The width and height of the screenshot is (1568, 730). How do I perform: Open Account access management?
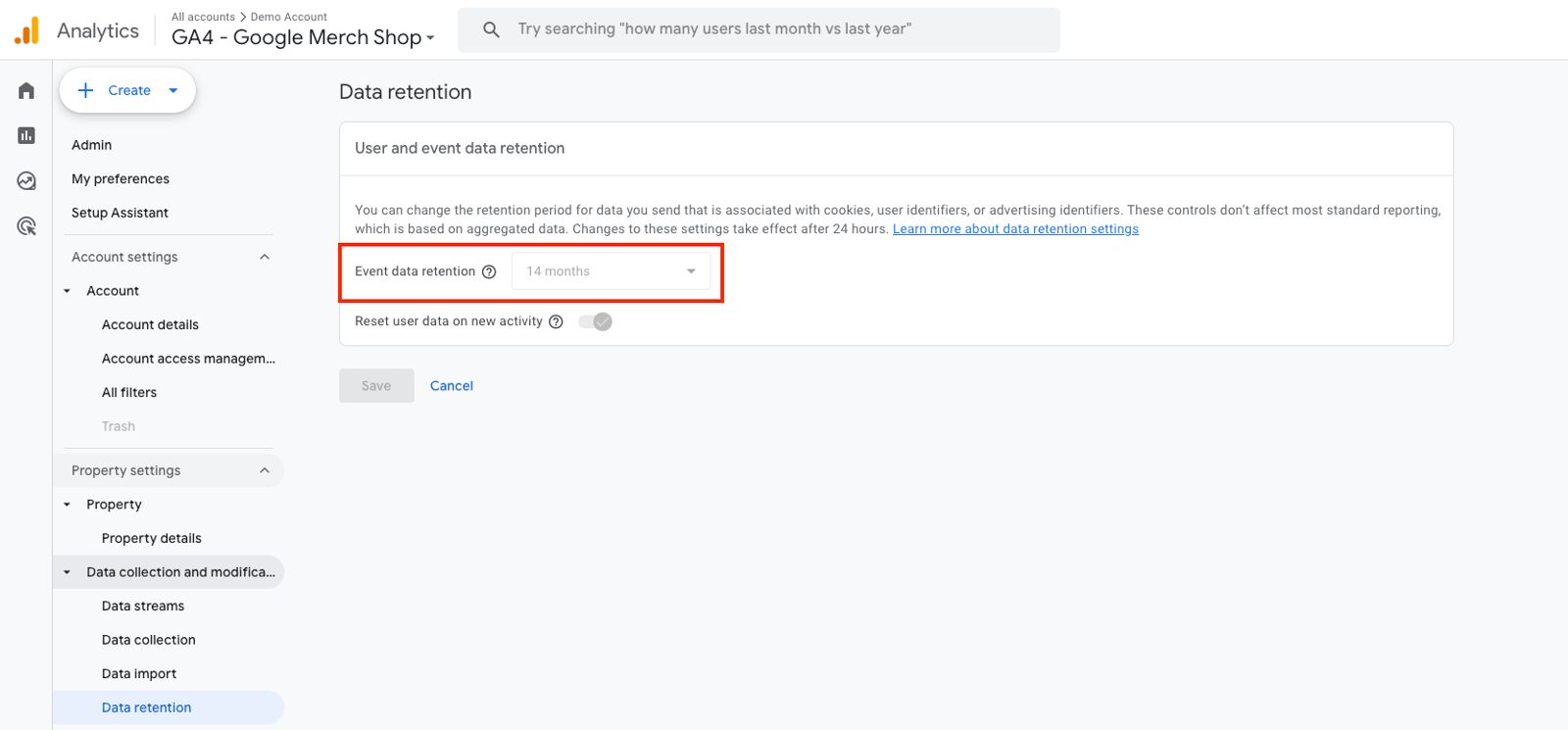point(188,359)
